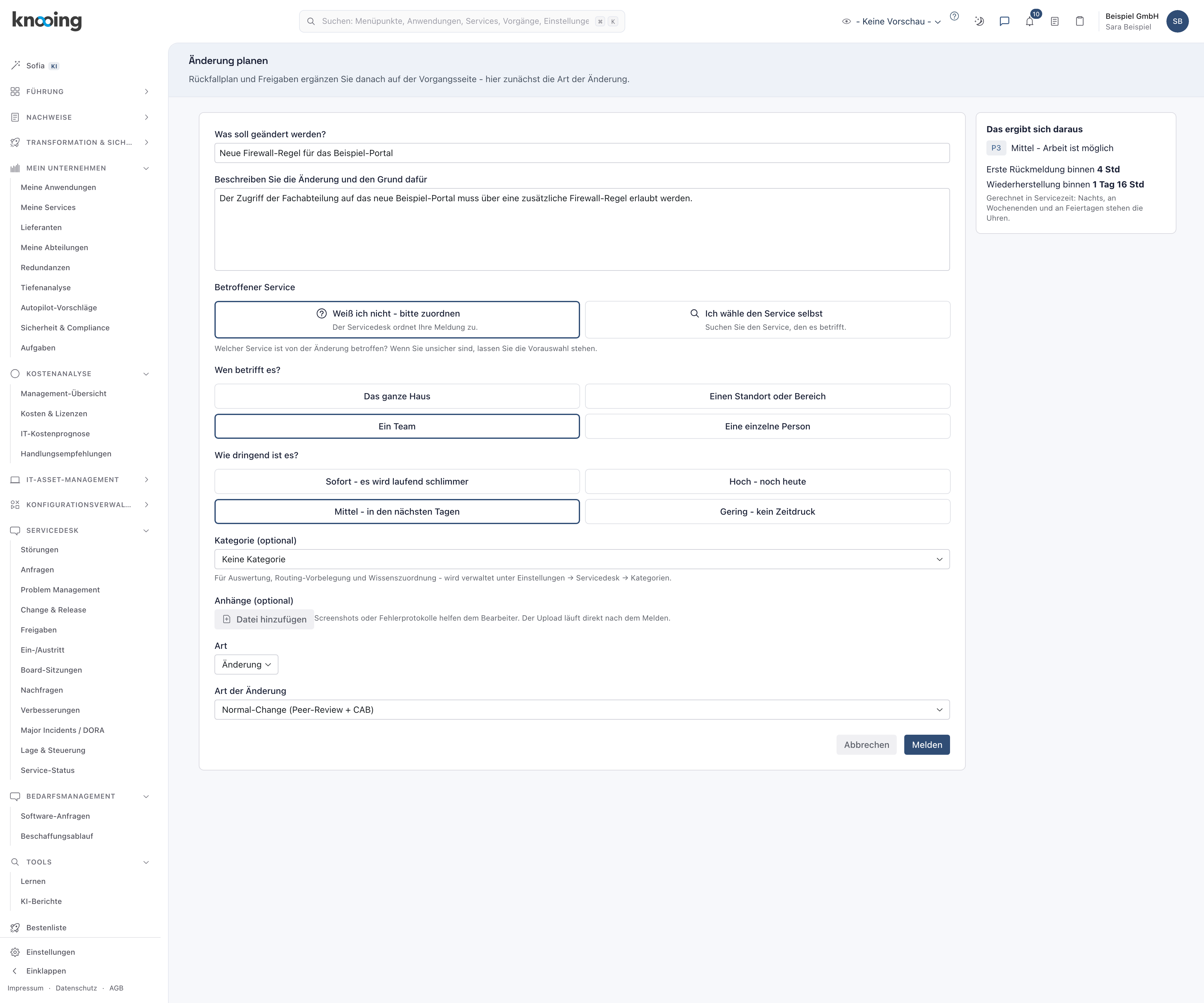This screenshot has height=1003, width=1204.
Task: Open the Art dropdown 'Änderung'
Action: pos(246,664)
